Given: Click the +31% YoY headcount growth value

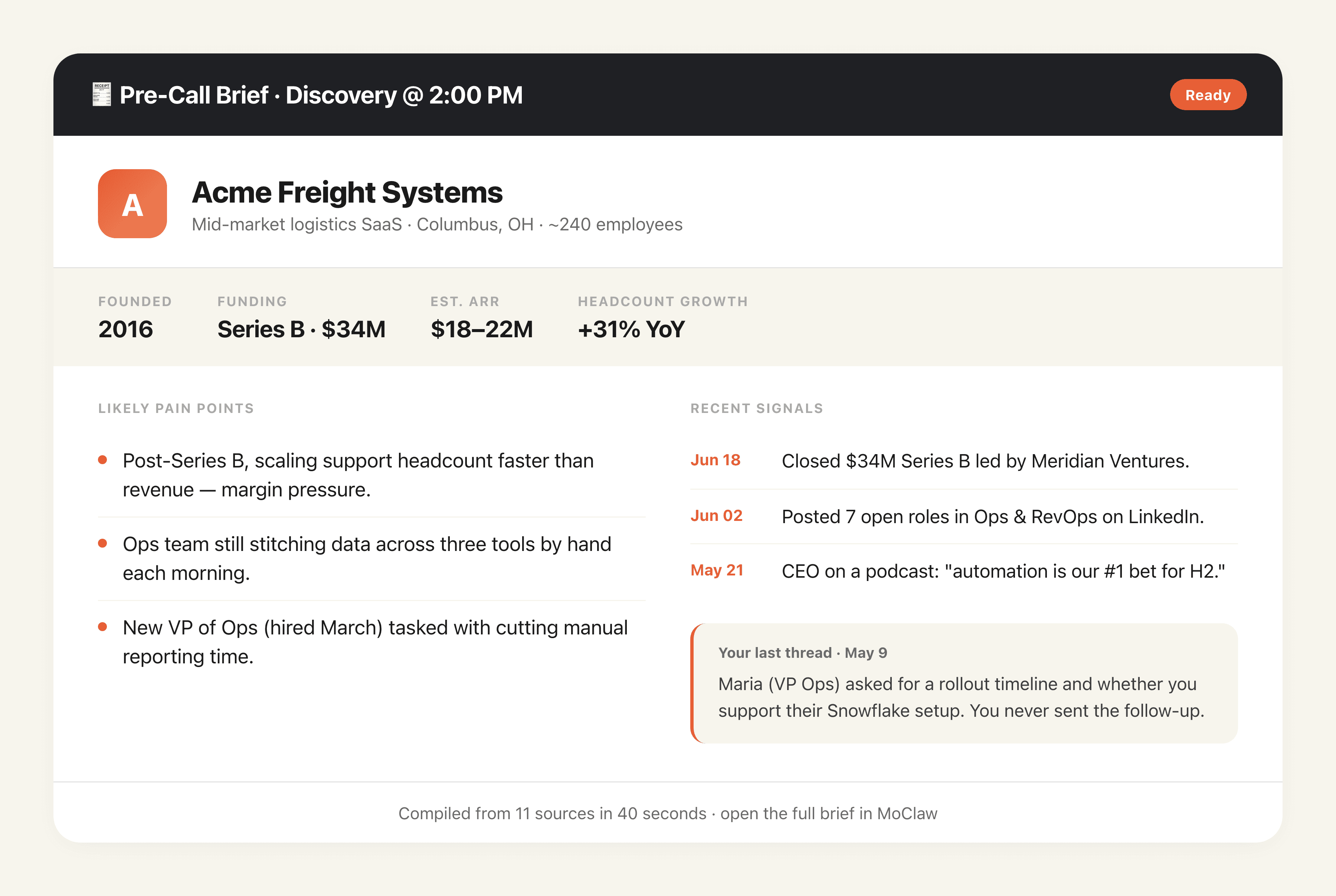Looking at the screenshot, I should coord(631,330).
